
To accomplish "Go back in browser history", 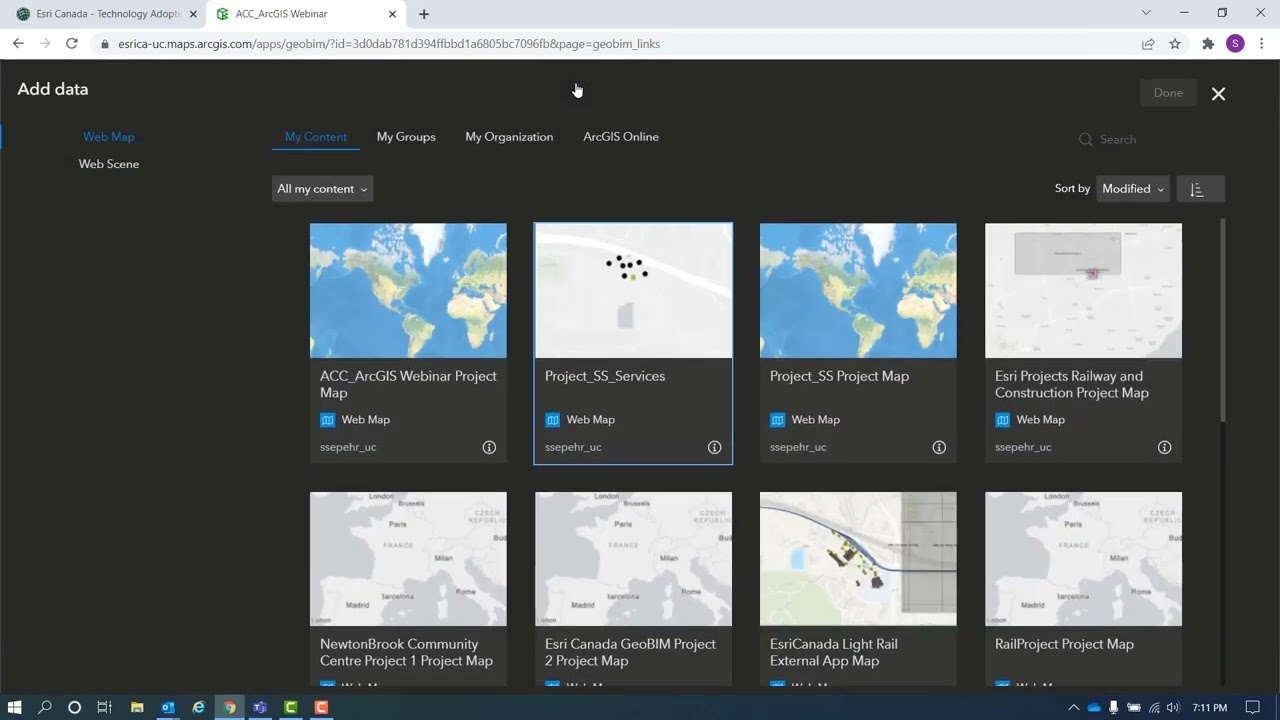I will [18, 44].
